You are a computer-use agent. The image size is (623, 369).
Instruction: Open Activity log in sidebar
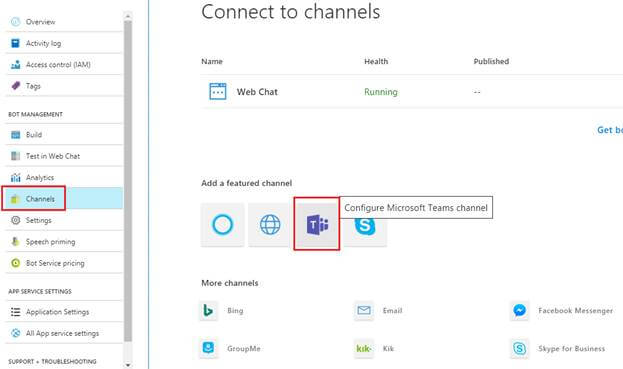click(64, 43)
